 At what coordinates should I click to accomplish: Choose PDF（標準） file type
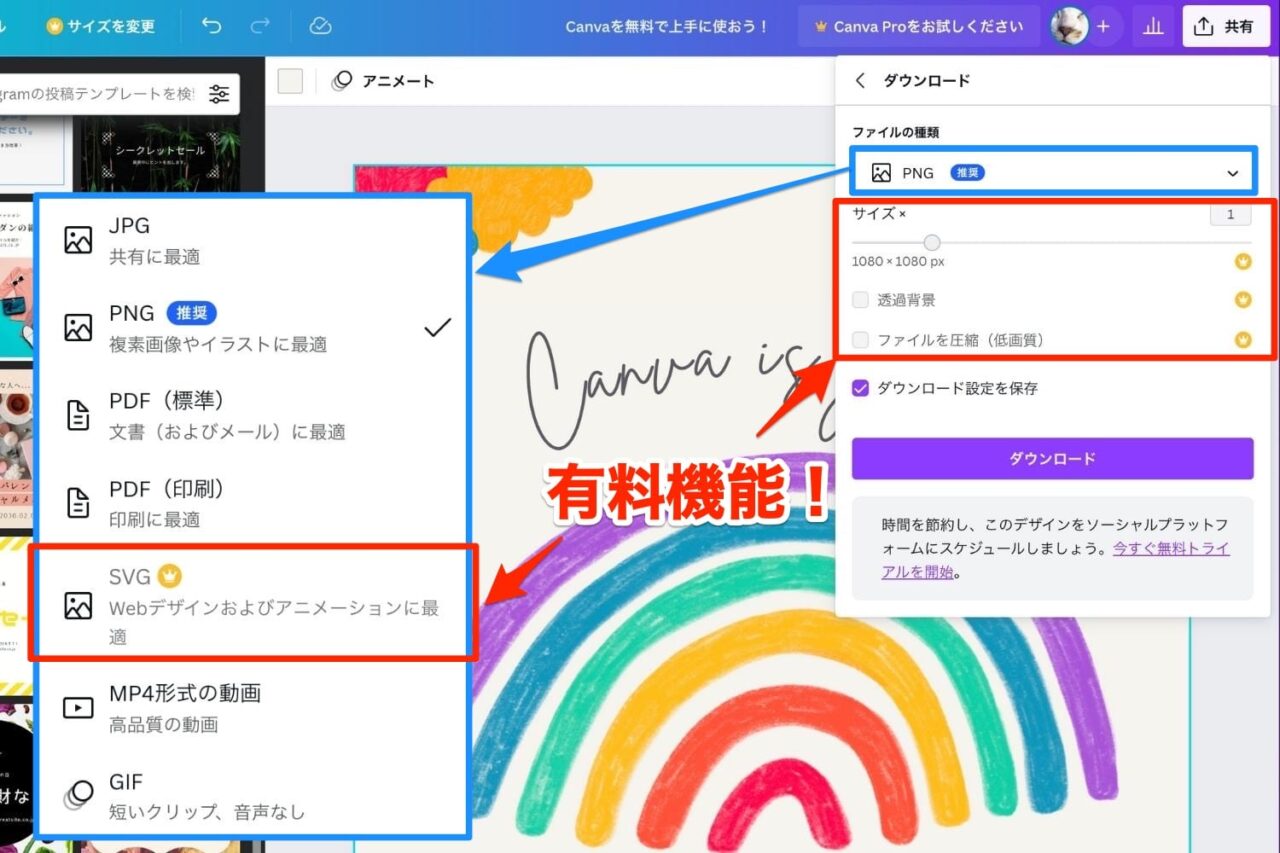pyautogui.click(x=252, y=415)
